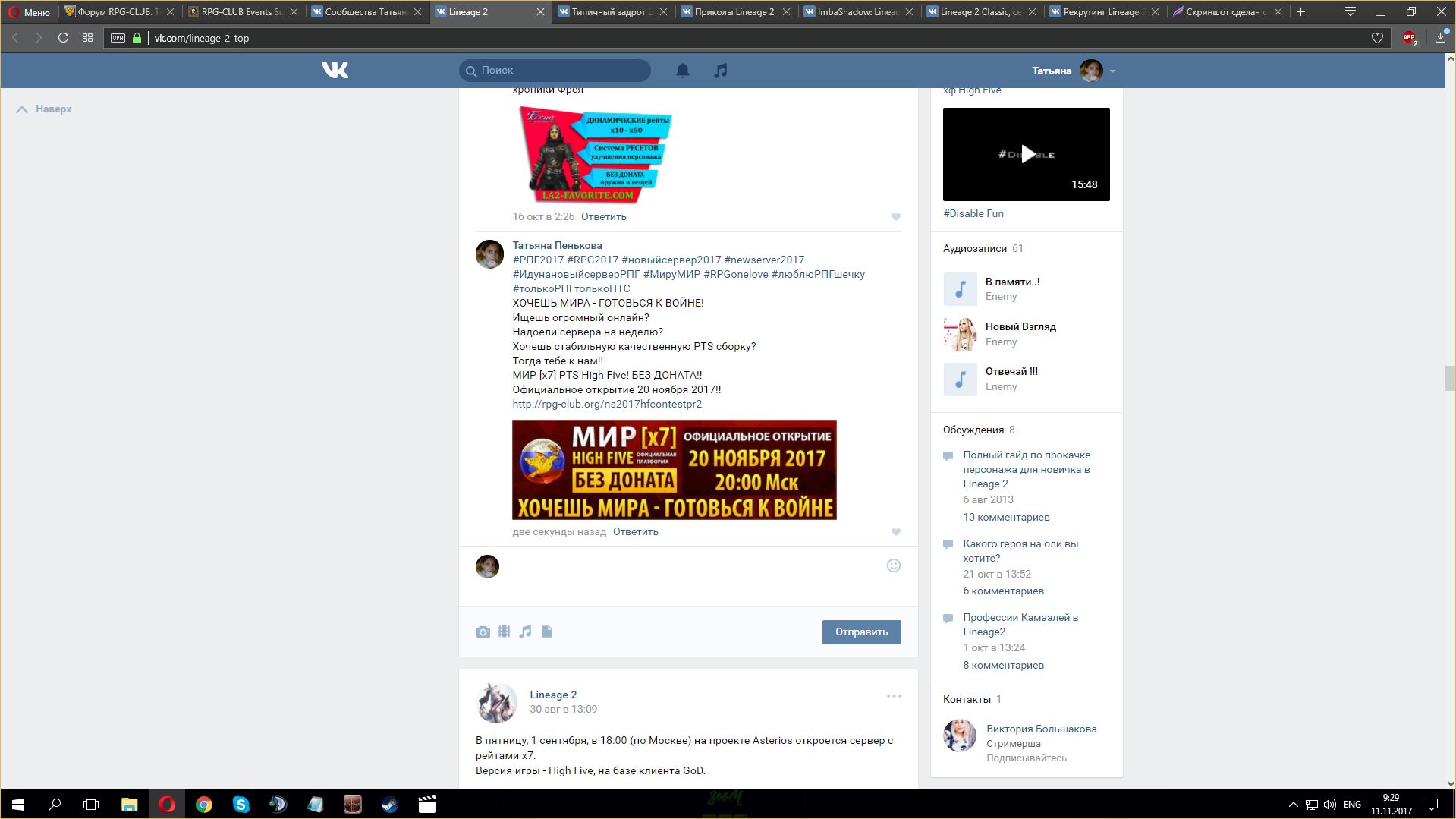Attach a document to the comment

[547, 632]
